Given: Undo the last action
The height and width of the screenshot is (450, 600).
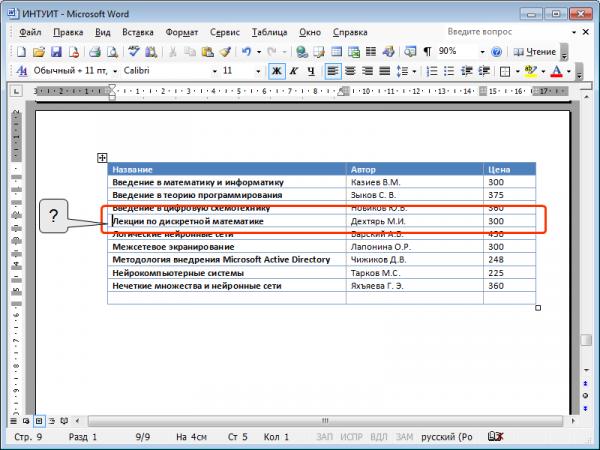Looking at the screenshot, I should coord(246,52).
